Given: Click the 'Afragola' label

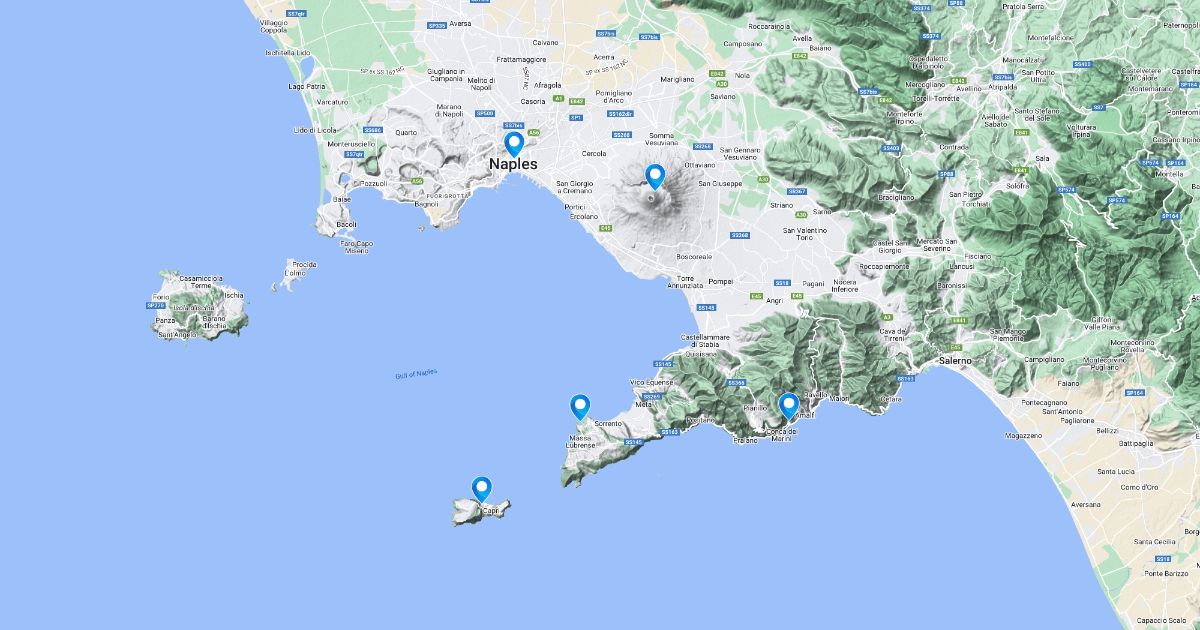Looking at the screenshot, I should [548, 85].
